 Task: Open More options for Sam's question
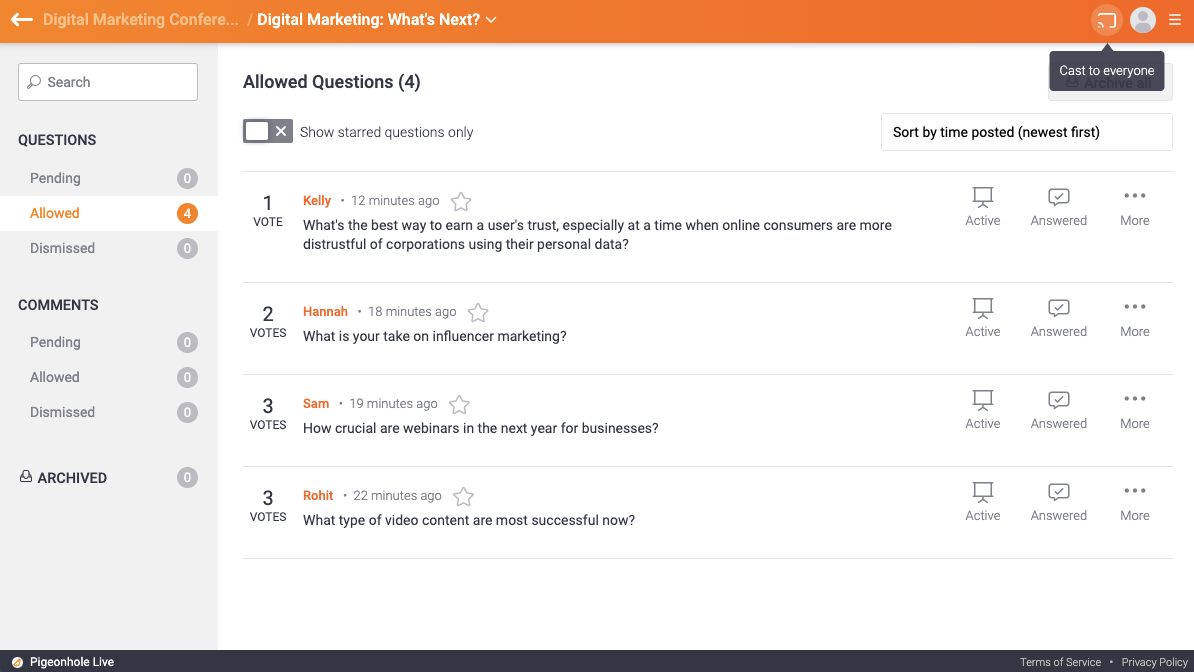point(1134,410)
